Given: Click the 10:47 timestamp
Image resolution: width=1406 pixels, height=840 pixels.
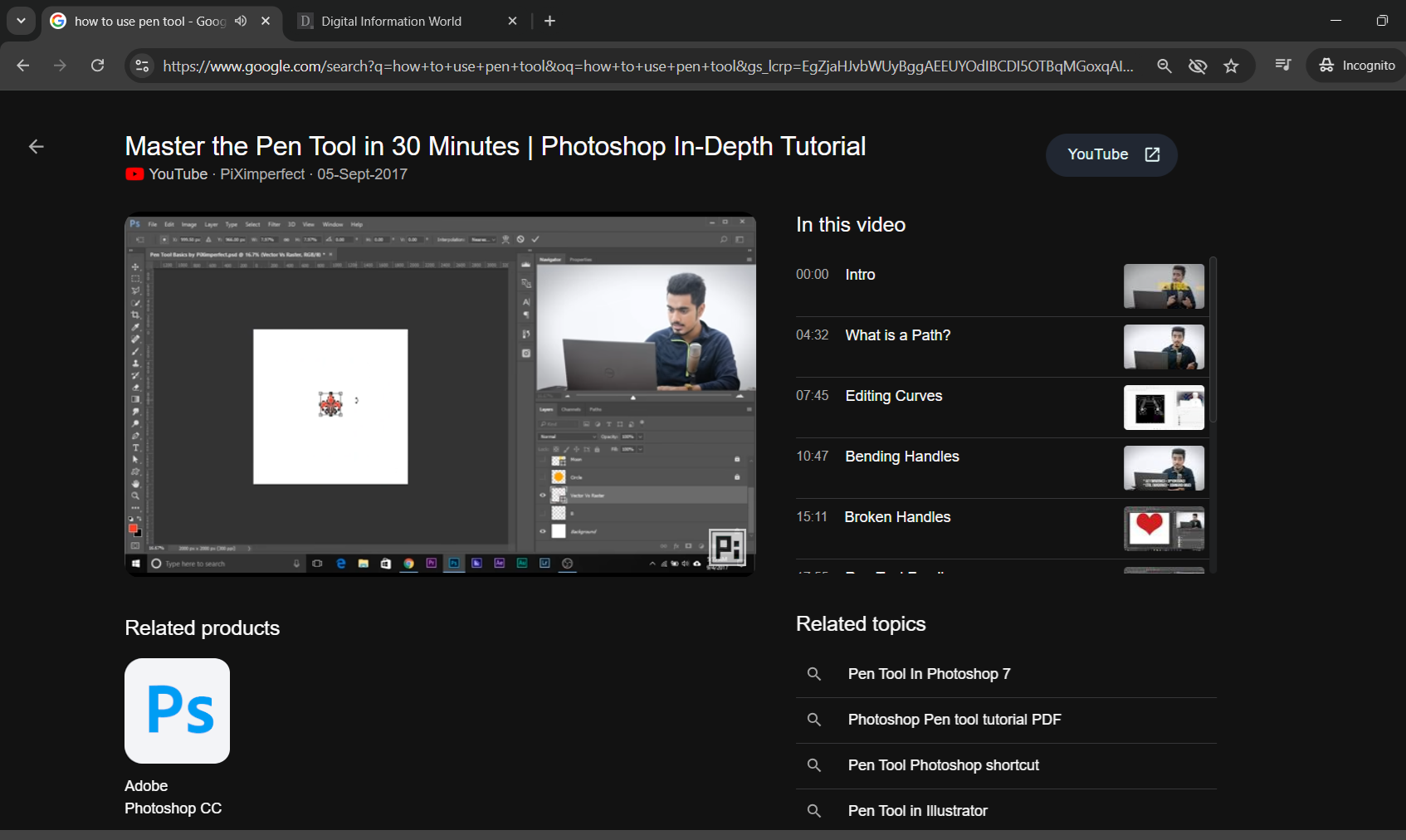Looking at the screenshot, I should tap(812, 457).
